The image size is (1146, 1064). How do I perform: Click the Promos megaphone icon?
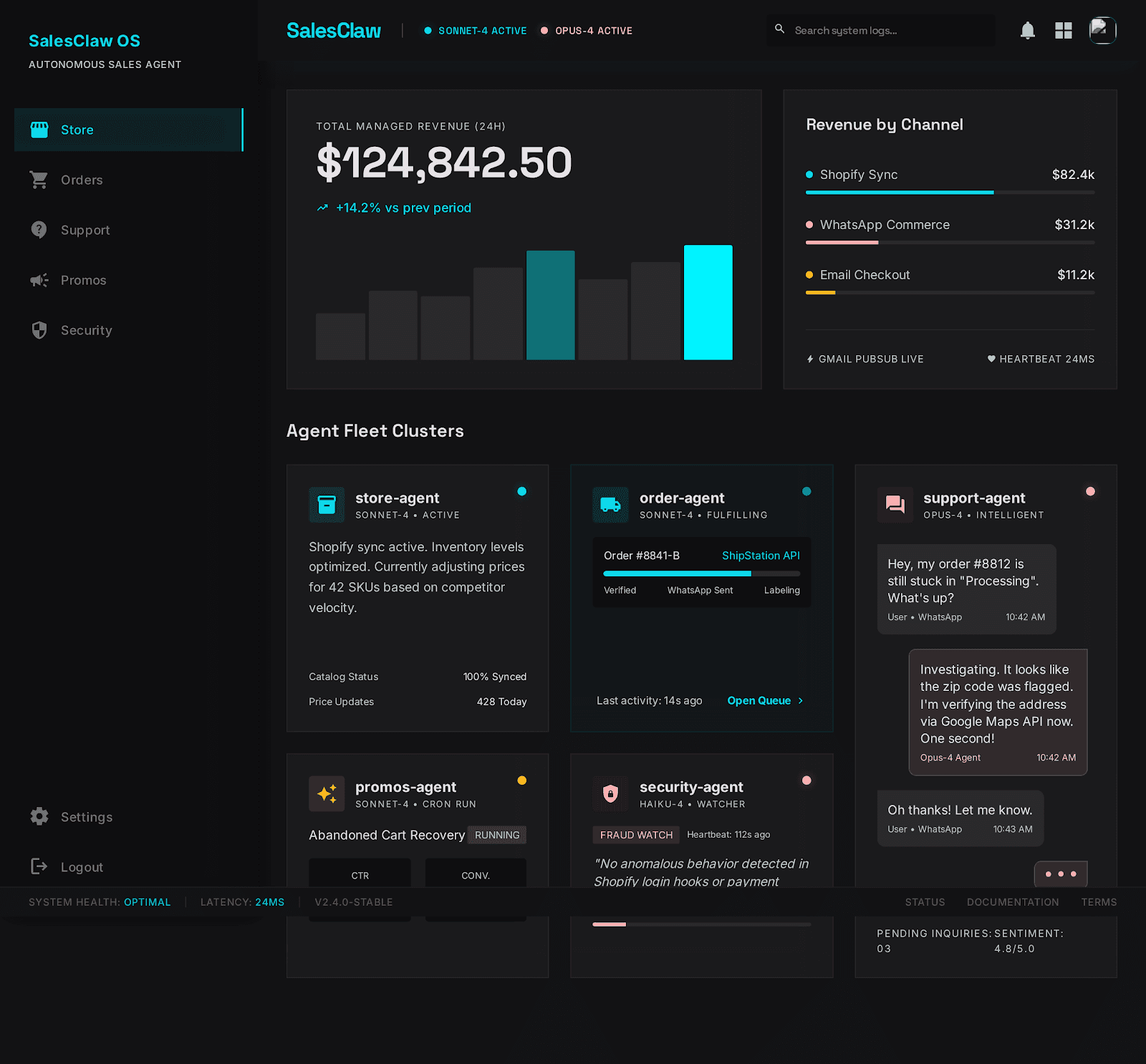click(39, 280)
